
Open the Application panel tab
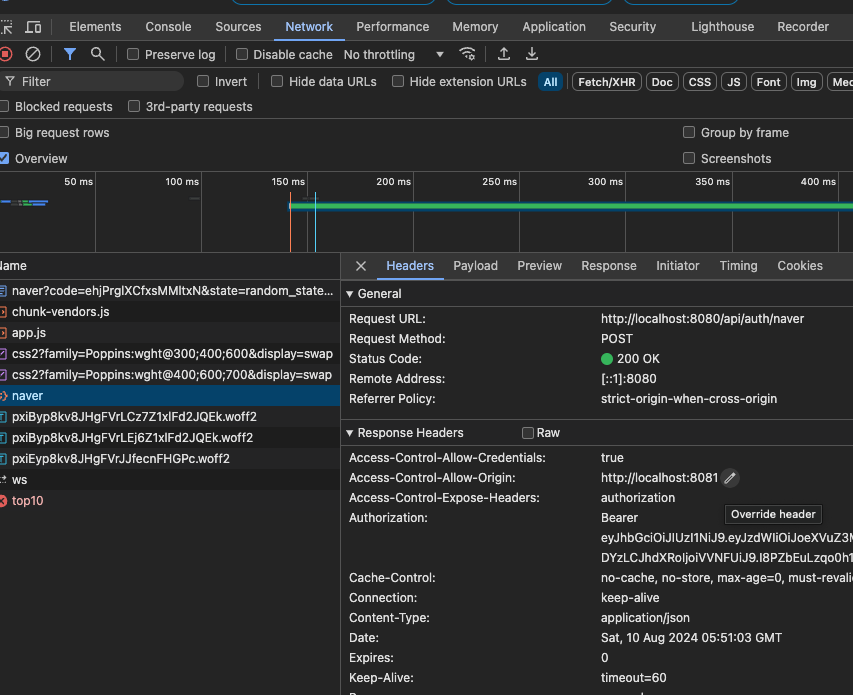click(554, 27)
